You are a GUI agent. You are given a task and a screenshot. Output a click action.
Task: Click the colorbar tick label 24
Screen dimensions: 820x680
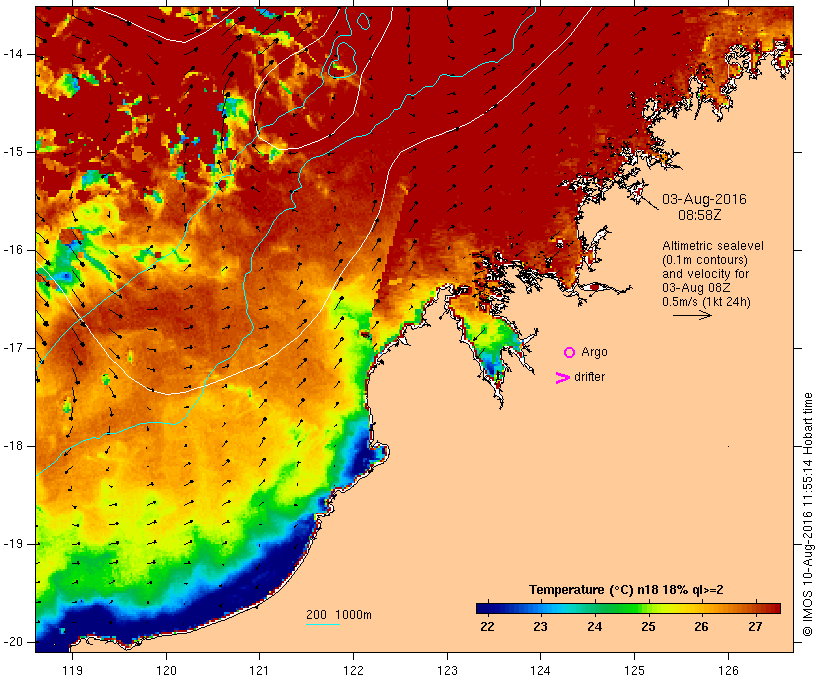pyautogui.click(x=595, y=627)
